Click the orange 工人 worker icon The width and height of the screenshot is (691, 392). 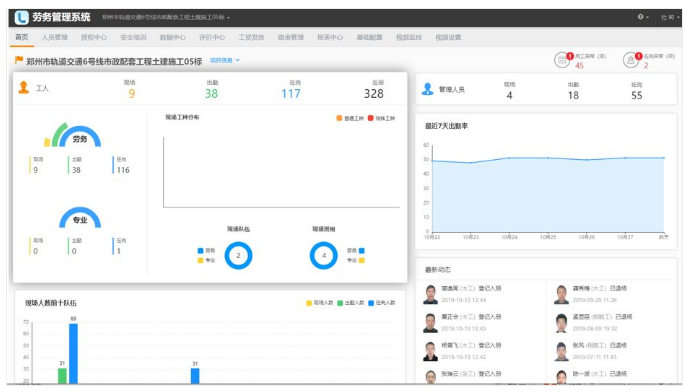(24, 88)
